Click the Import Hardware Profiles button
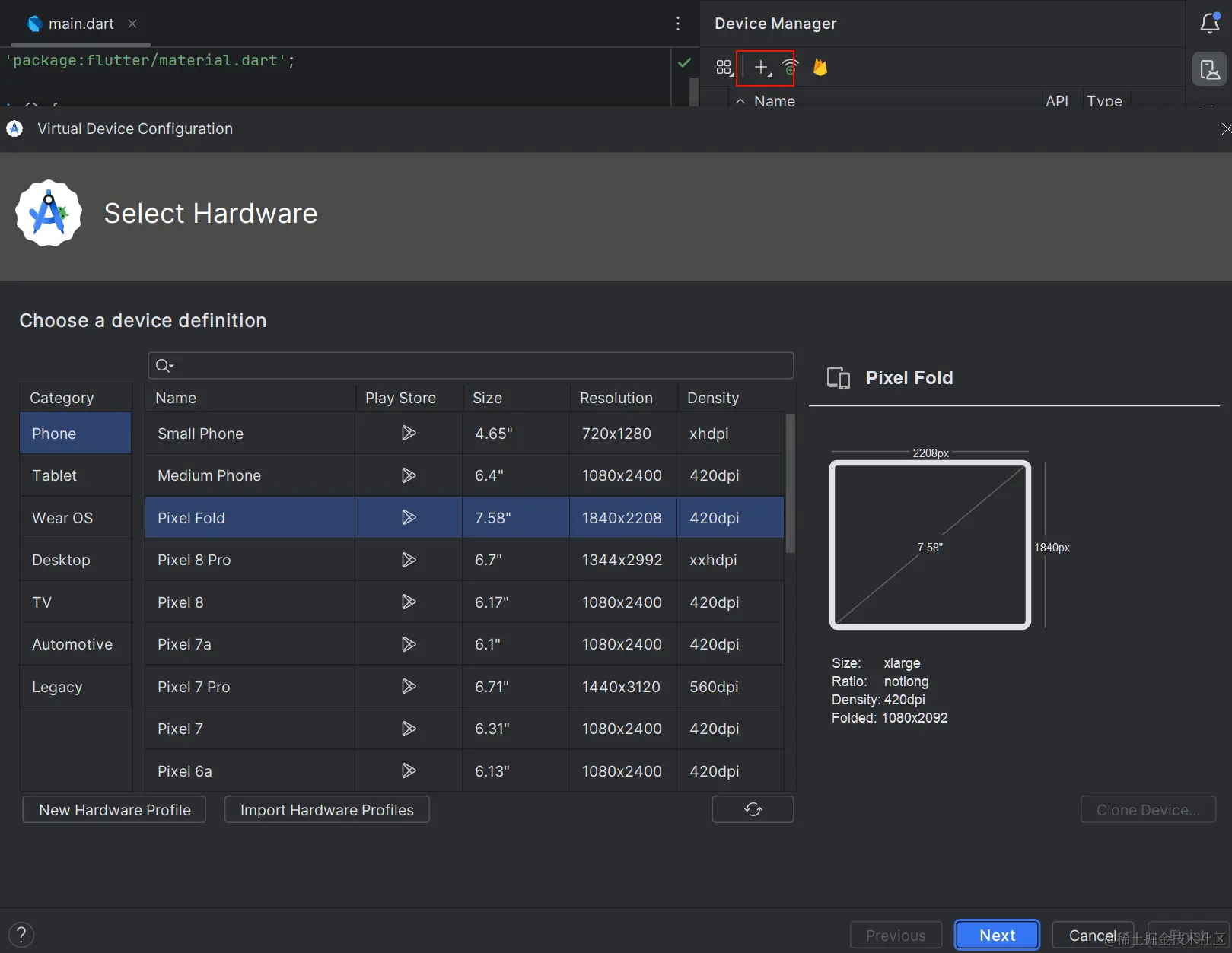The width and height of the screenshot is (1232, 953). coord(327,810)
